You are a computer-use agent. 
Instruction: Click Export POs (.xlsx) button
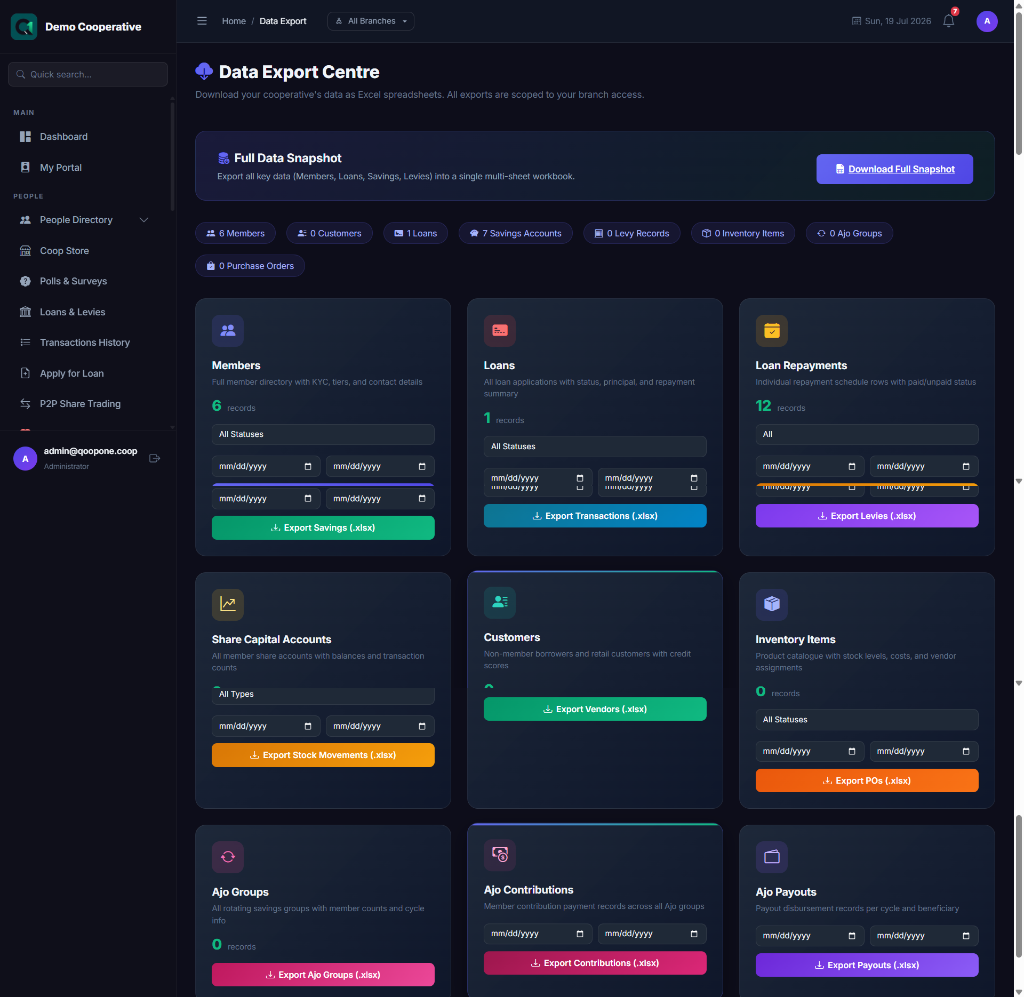tap(867, 781)
